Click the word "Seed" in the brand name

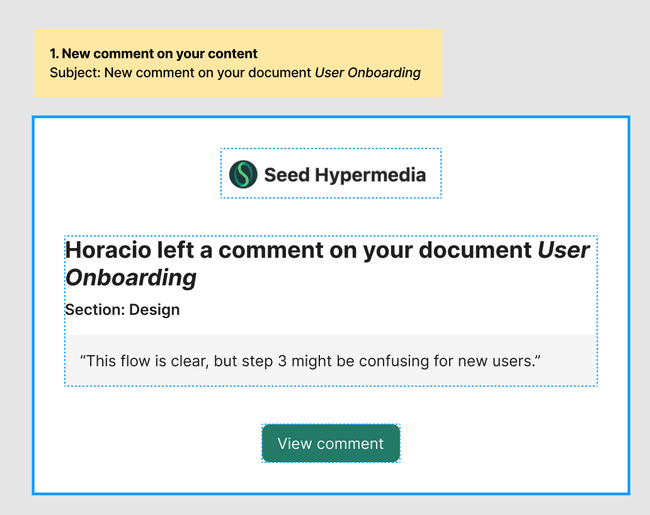coord(287,175)
